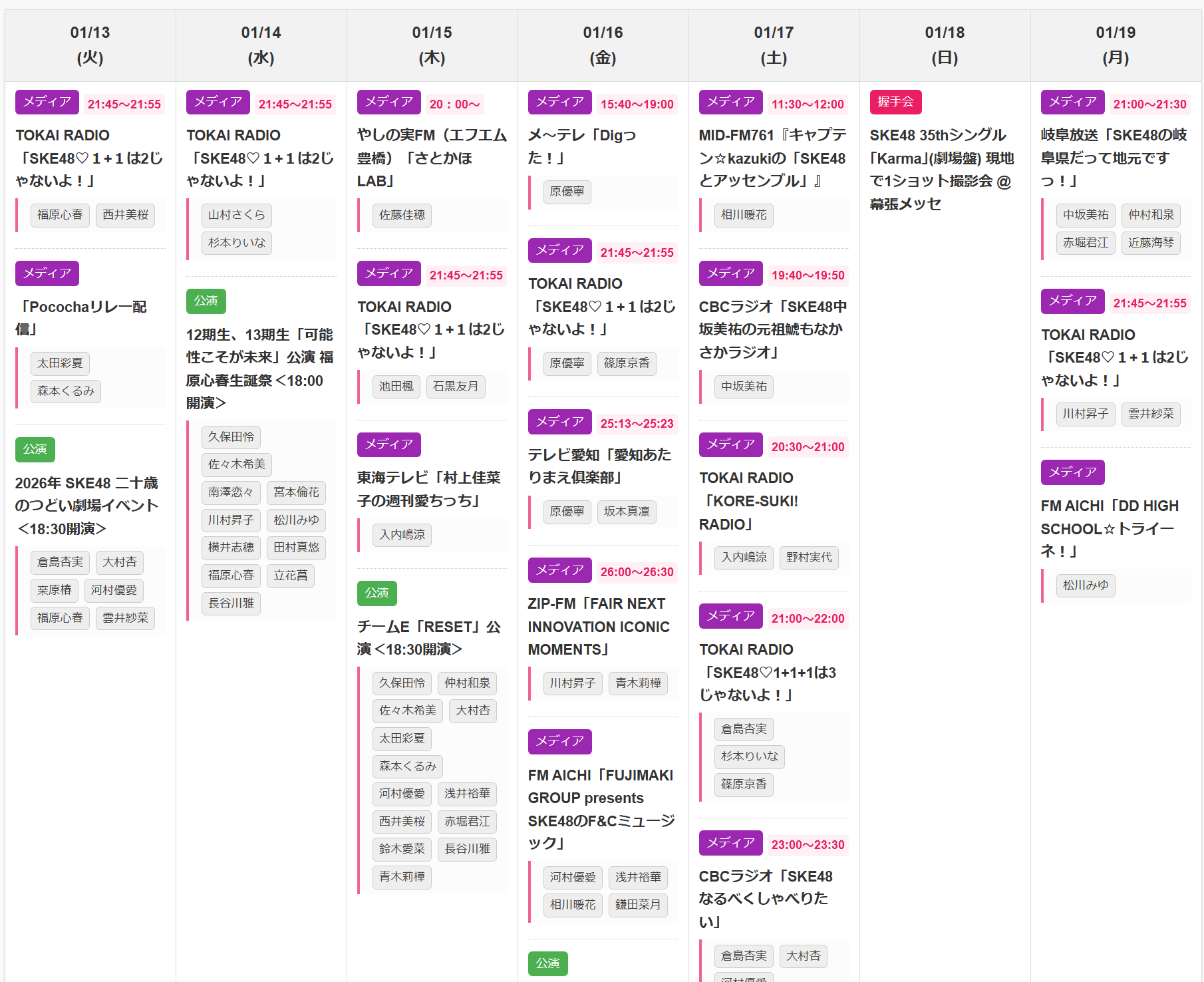Select the 佐藤佳穂 member tag

pos(402,215)
